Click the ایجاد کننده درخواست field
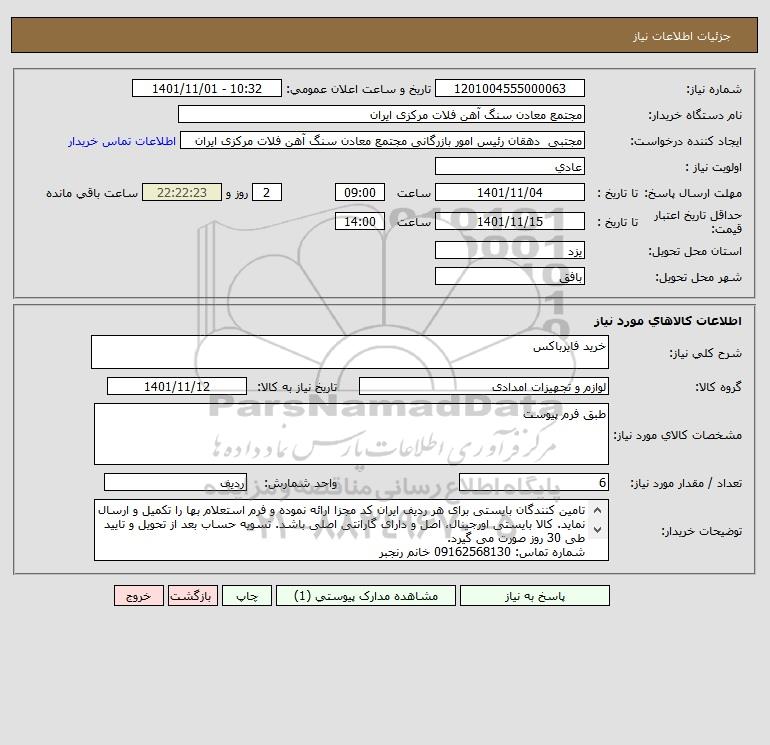 [383, 140]
